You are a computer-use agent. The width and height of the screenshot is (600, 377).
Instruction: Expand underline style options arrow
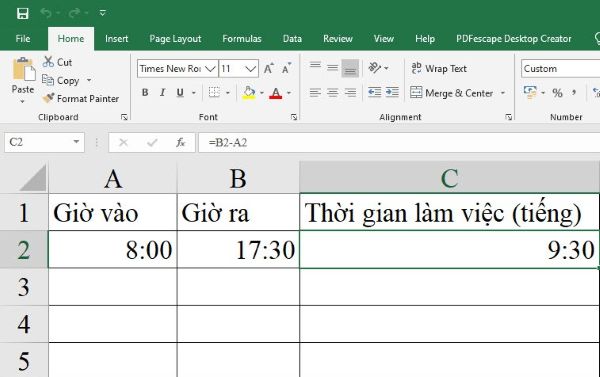(194, 93)
